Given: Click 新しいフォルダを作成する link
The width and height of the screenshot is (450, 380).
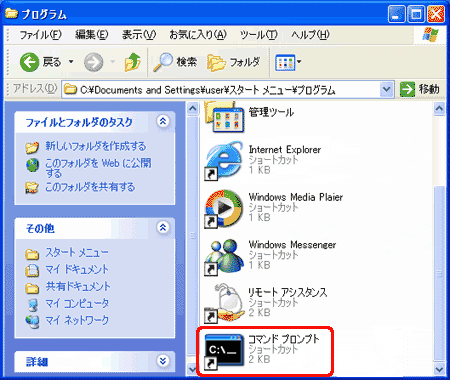Looking at the screenshot, I should pyautogui.click(x=96, y=146).
